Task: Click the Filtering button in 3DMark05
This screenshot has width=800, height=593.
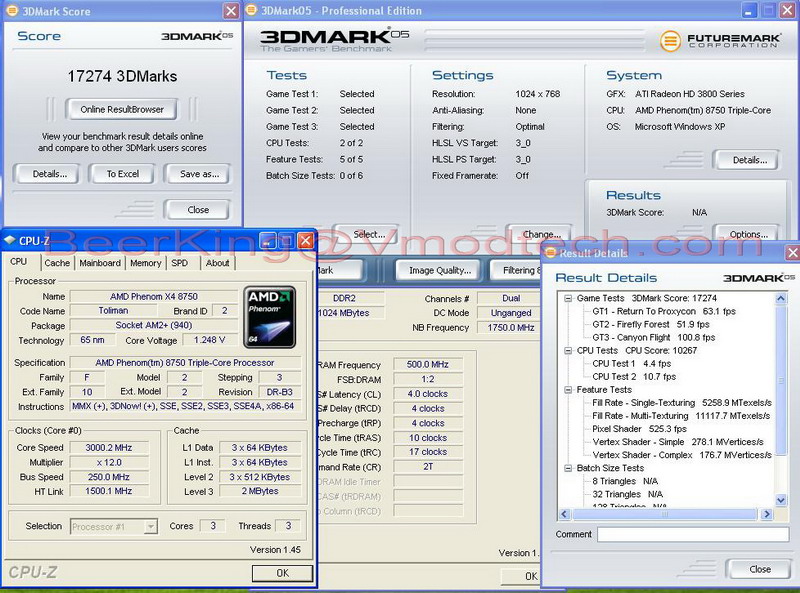Action: [516, 270]
